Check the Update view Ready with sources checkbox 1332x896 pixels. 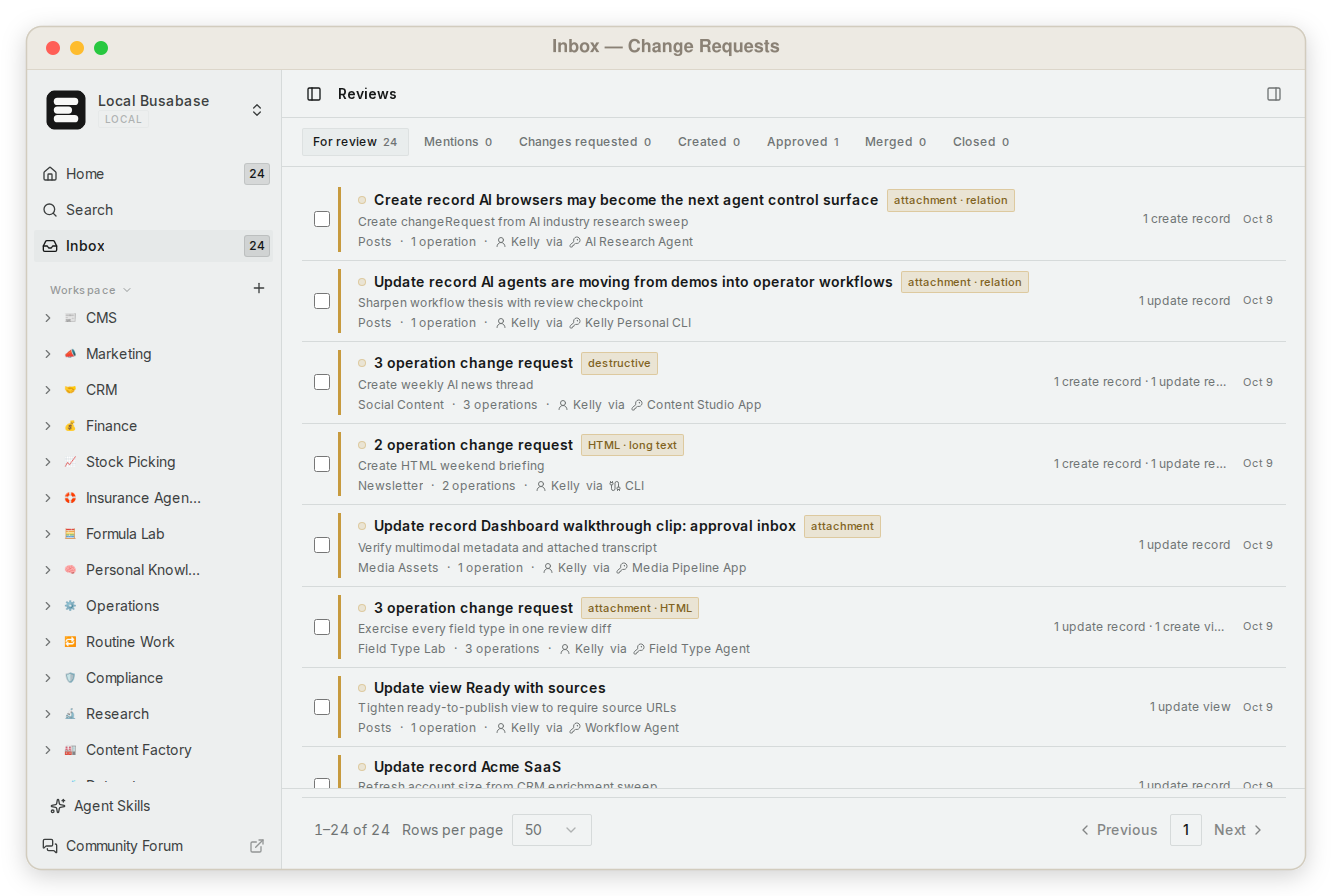tap(322, 707)
